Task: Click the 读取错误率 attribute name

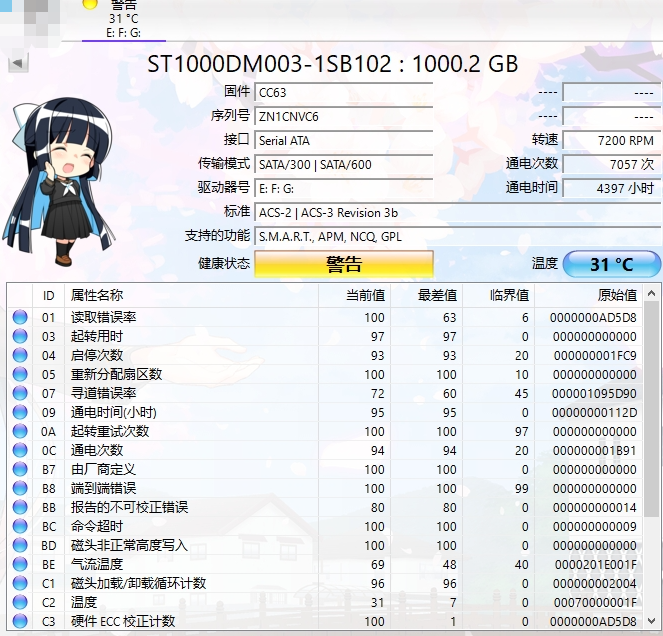Action: (x=104, y=317)
